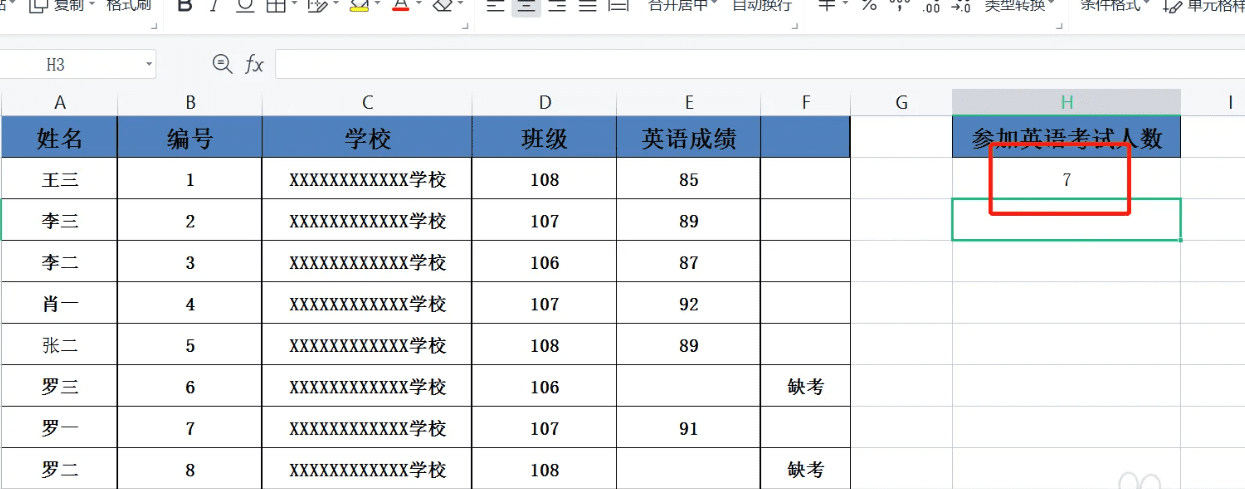Select the 学校 header cell
The height and width of the screenshot is (489, 1245).
tap(367, 137)
